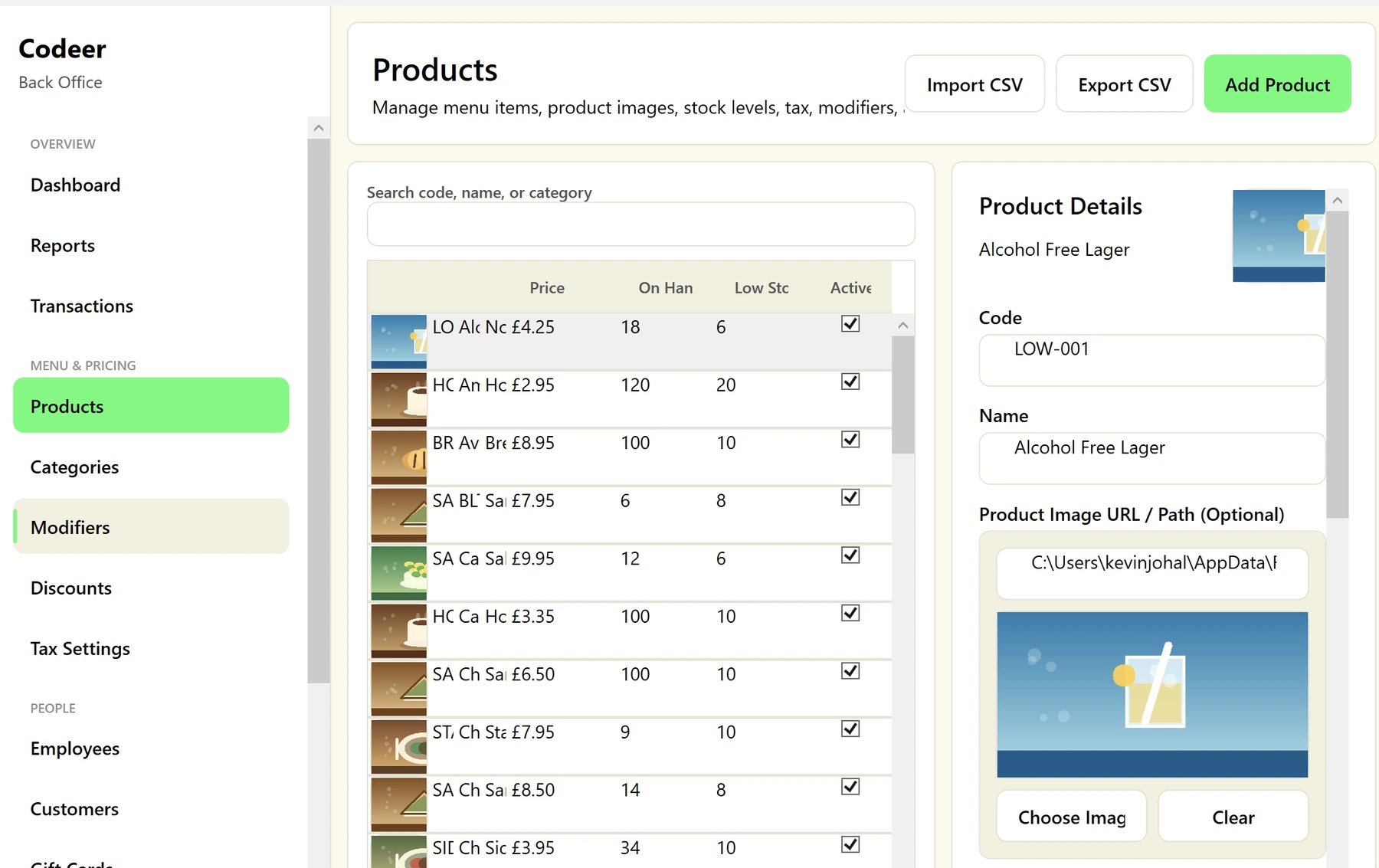The width and height of the screenshot is (1379, 868).
Task: Toggle Active checkbox for the £6.50 row
Action: [850, 671]
